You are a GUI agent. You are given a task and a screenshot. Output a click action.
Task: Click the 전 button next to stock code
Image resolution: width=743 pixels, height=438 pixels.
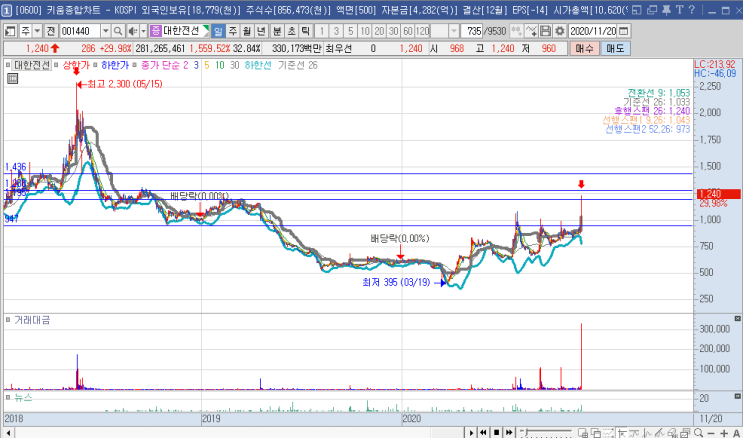point(51,31)
